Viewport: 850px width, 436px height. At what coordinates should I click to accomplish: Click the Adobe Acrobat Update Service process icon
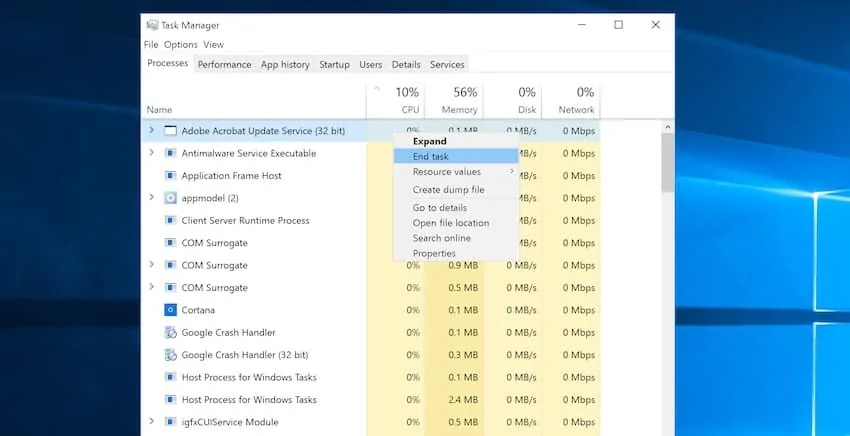(170, 131)
